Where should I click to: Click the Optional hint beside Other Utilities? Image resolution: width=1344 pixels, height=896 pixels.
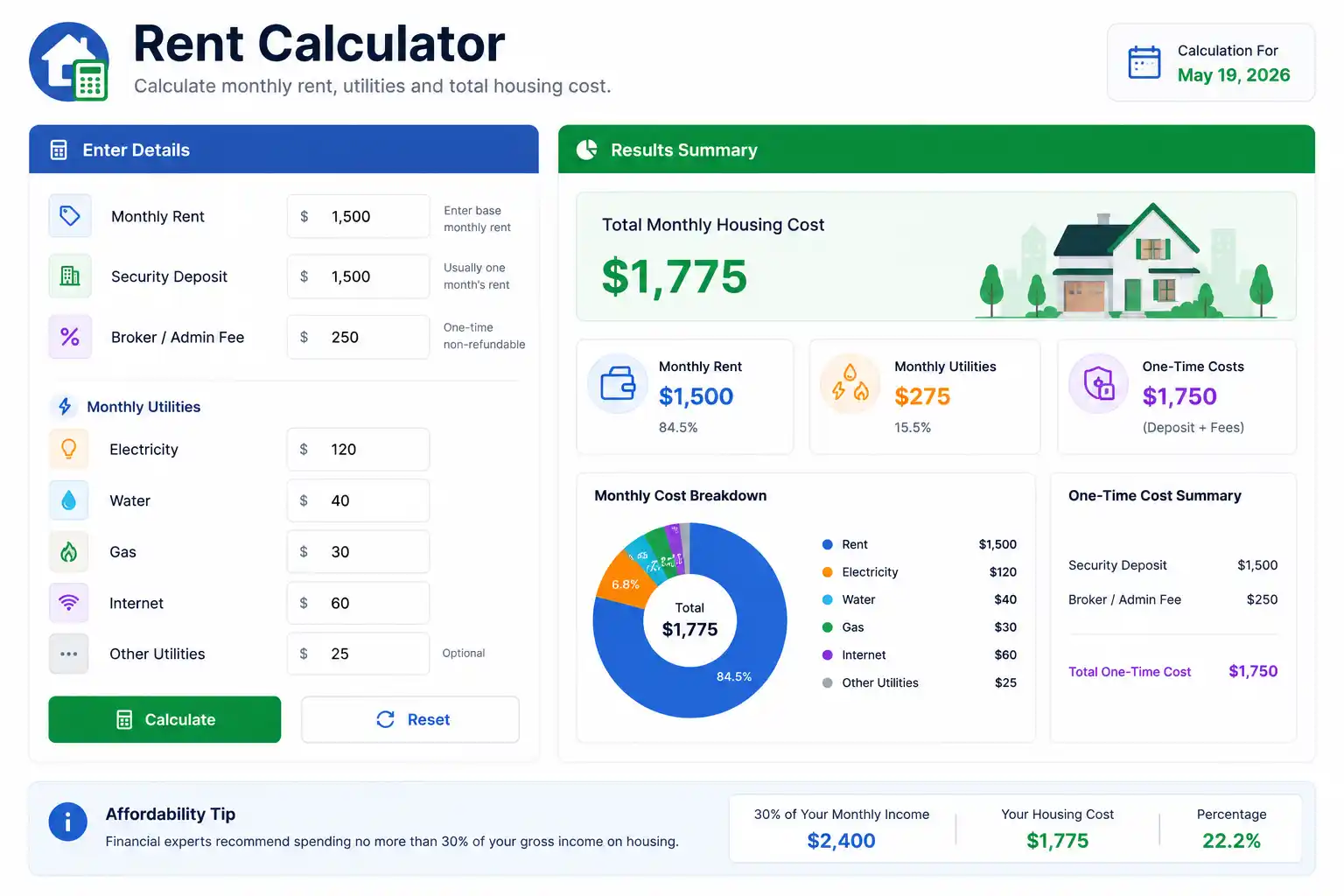click(x=464, y=654)
